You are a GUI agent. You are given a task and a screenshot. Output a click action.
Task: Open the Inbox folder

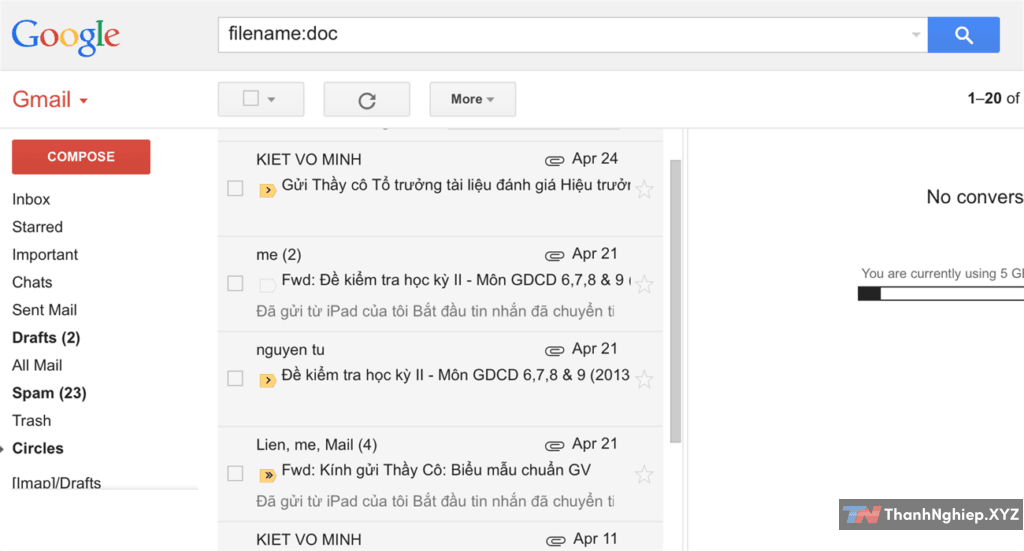(31, 199)
